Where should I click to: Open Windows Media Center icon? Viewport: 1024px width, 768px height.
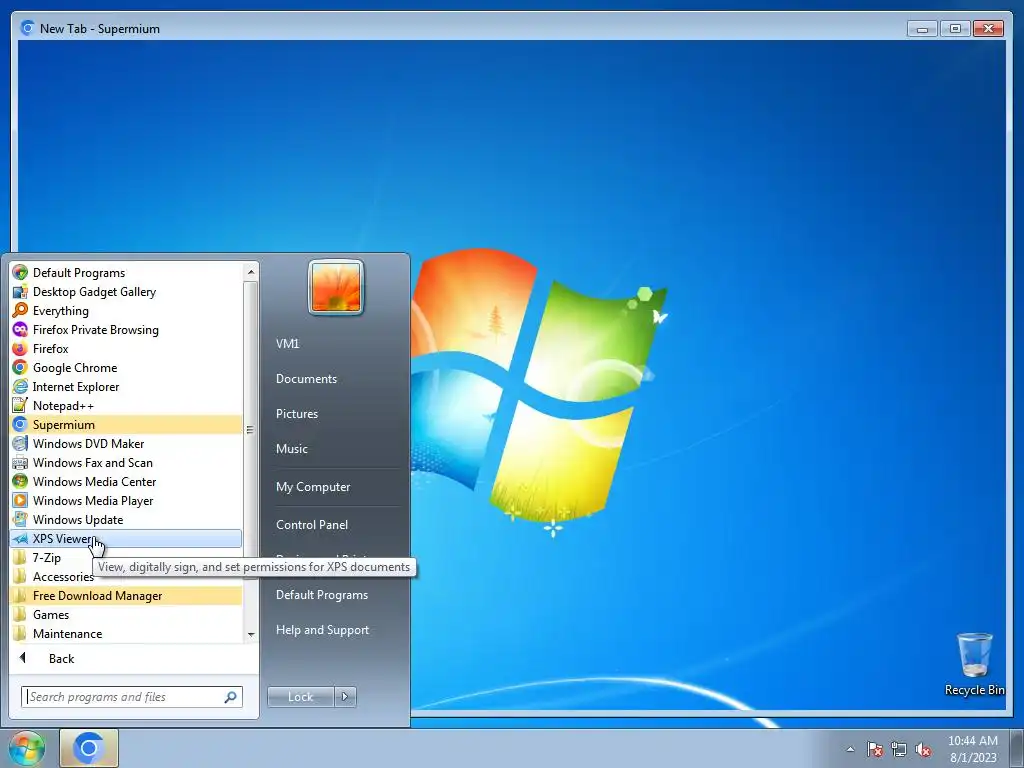click(x=20, y=481)
